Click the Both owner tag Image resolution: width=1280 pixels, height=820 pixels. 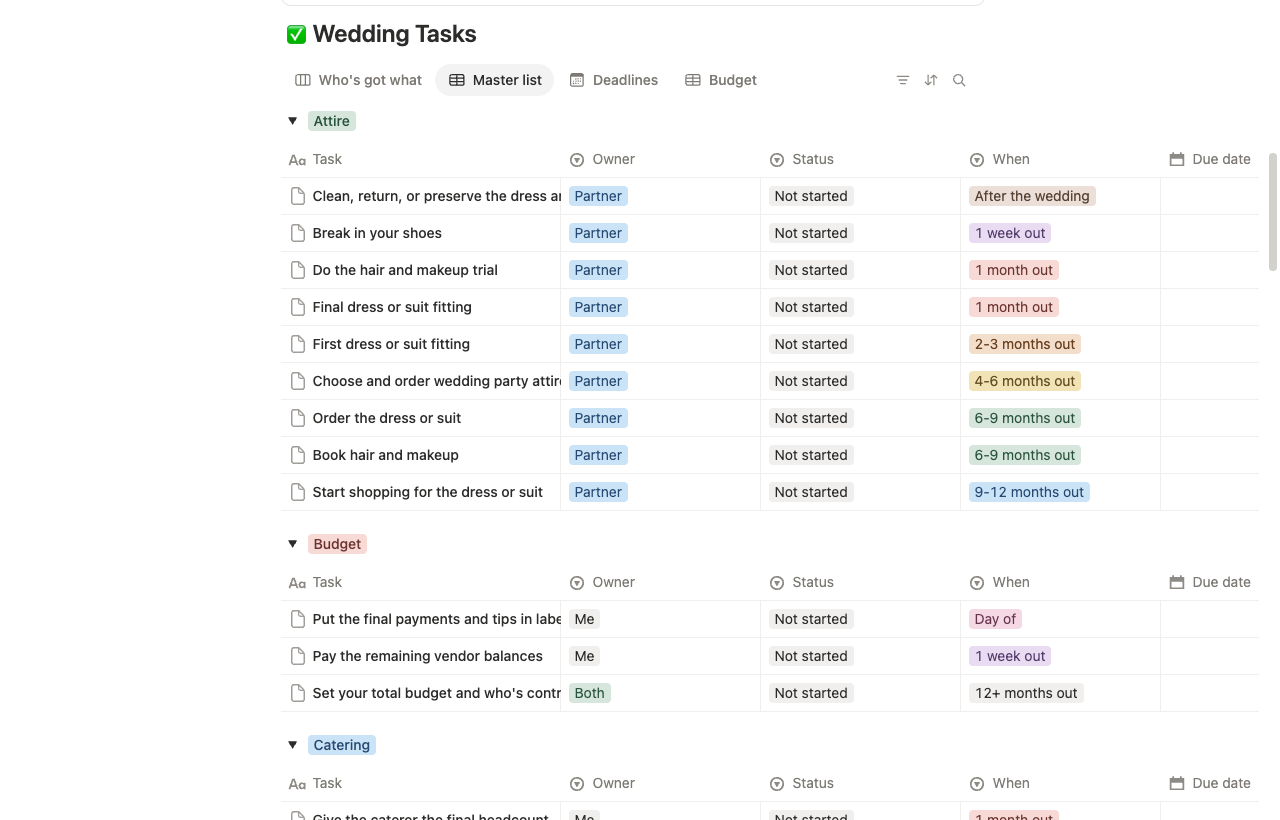(589, 693)
